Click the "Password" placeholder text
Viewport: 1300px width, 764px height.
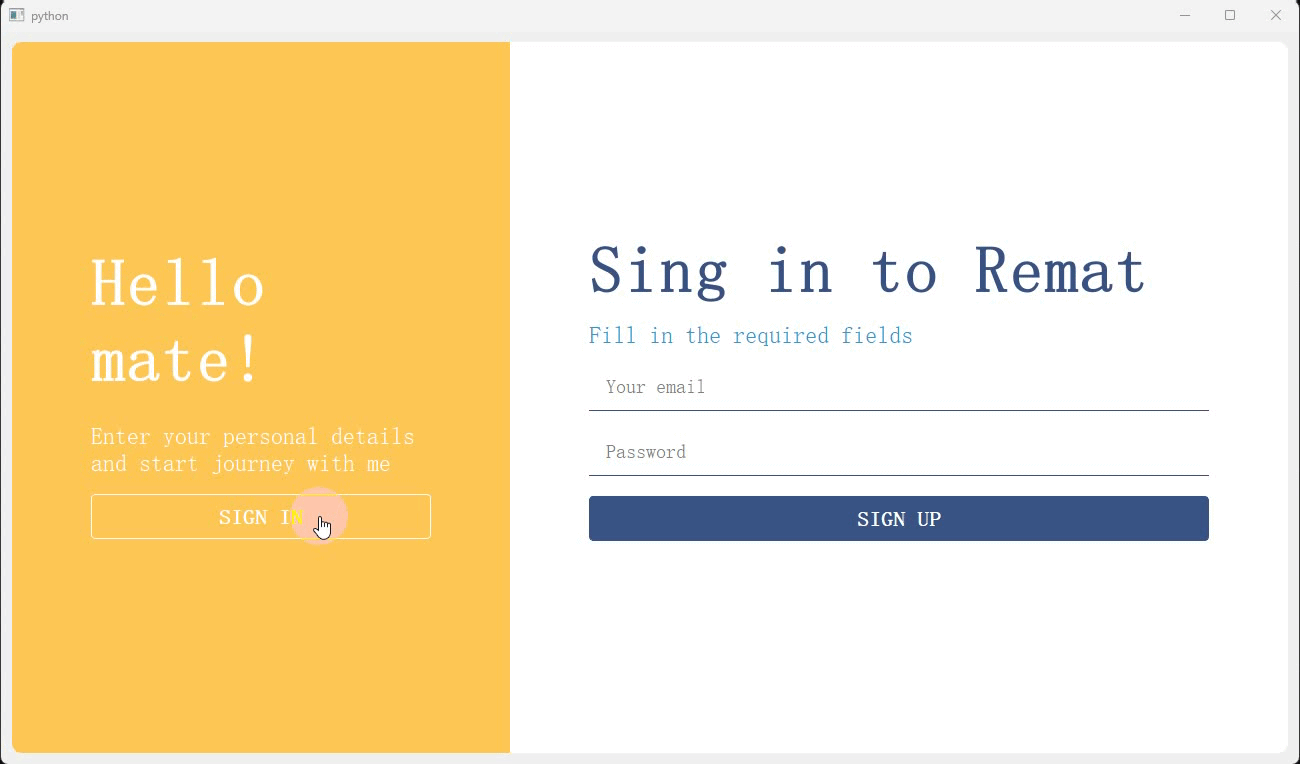[x=645, y=452]
